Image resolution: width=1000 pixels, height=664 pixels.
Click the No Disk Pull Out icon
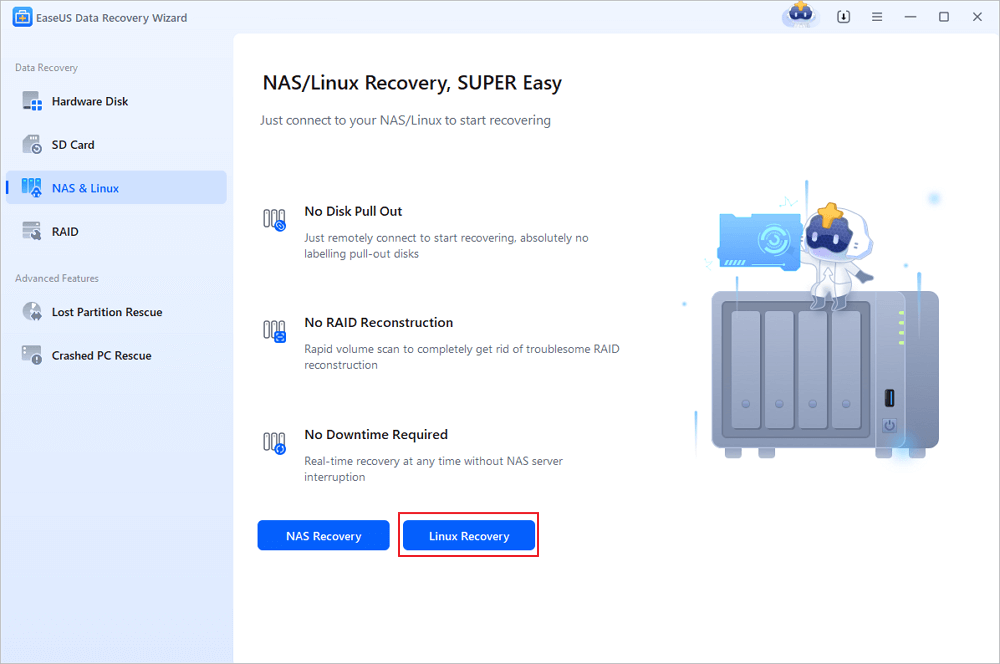pyautogui.click(x=274, y=219)
